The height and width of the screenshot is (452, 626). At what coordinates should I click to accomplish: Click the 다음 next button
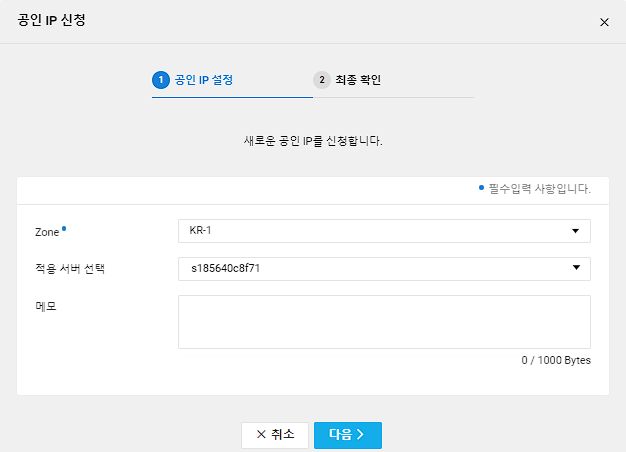pyautogui.click(x=348, y=435)
